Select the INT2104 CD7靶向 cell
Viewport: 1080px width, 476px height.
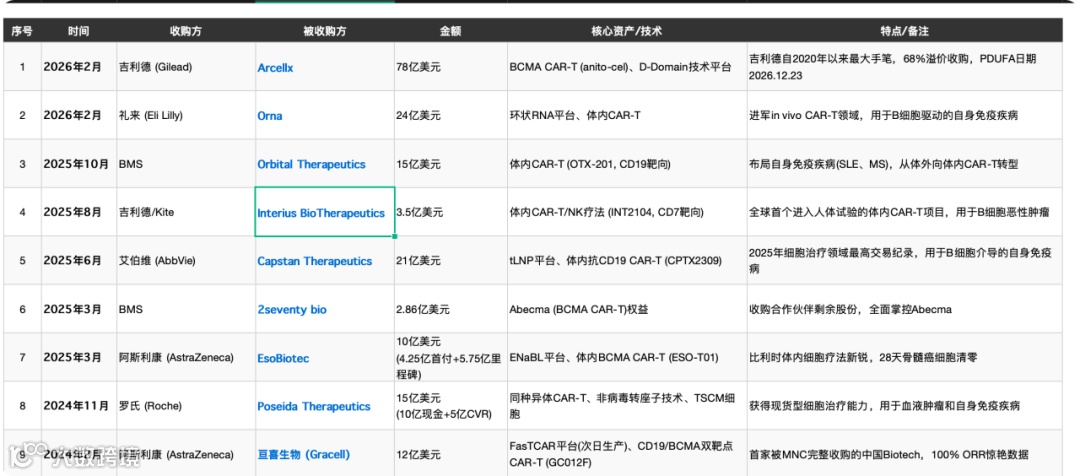[x=627, y=212]
